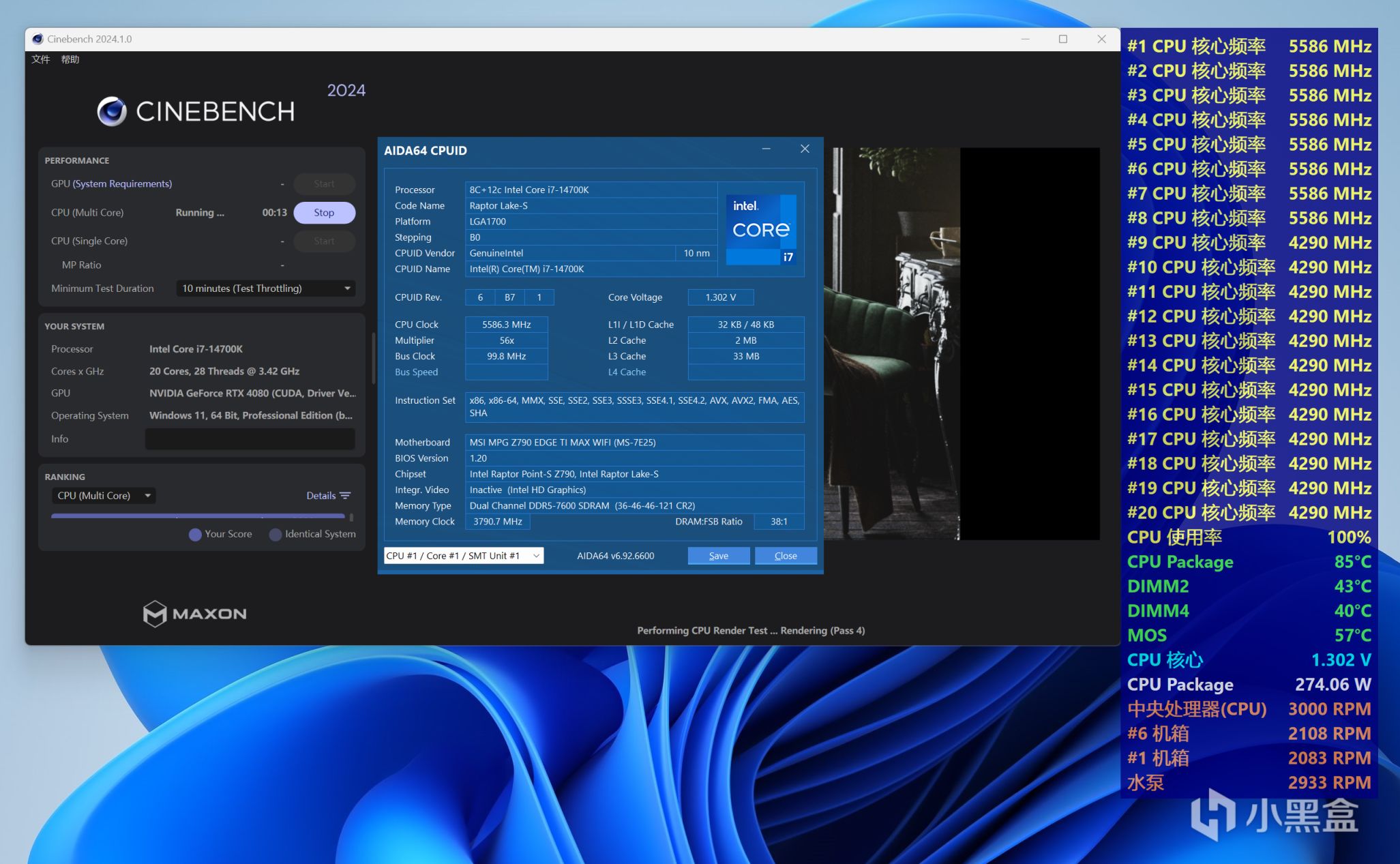Open the 帮助 menu
Screen dimensions: 1400x864
[70, 59]
